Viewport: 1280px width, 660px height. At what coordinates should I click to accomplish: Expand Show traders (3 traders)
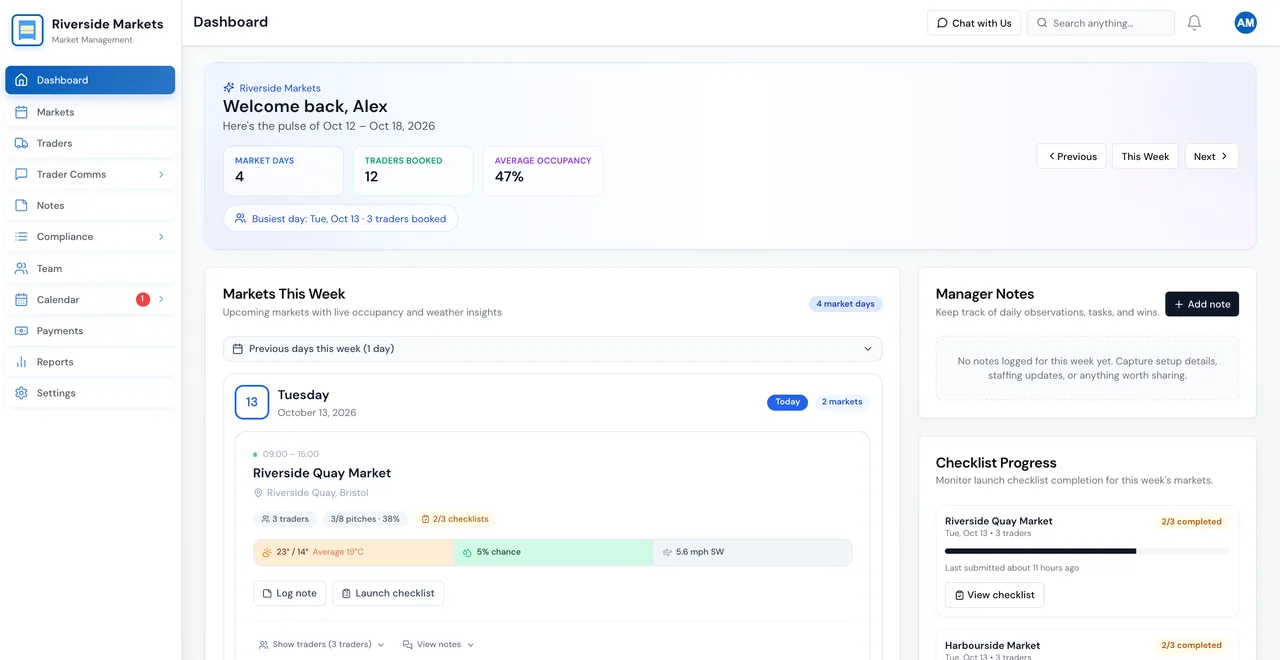pos(322,645)
